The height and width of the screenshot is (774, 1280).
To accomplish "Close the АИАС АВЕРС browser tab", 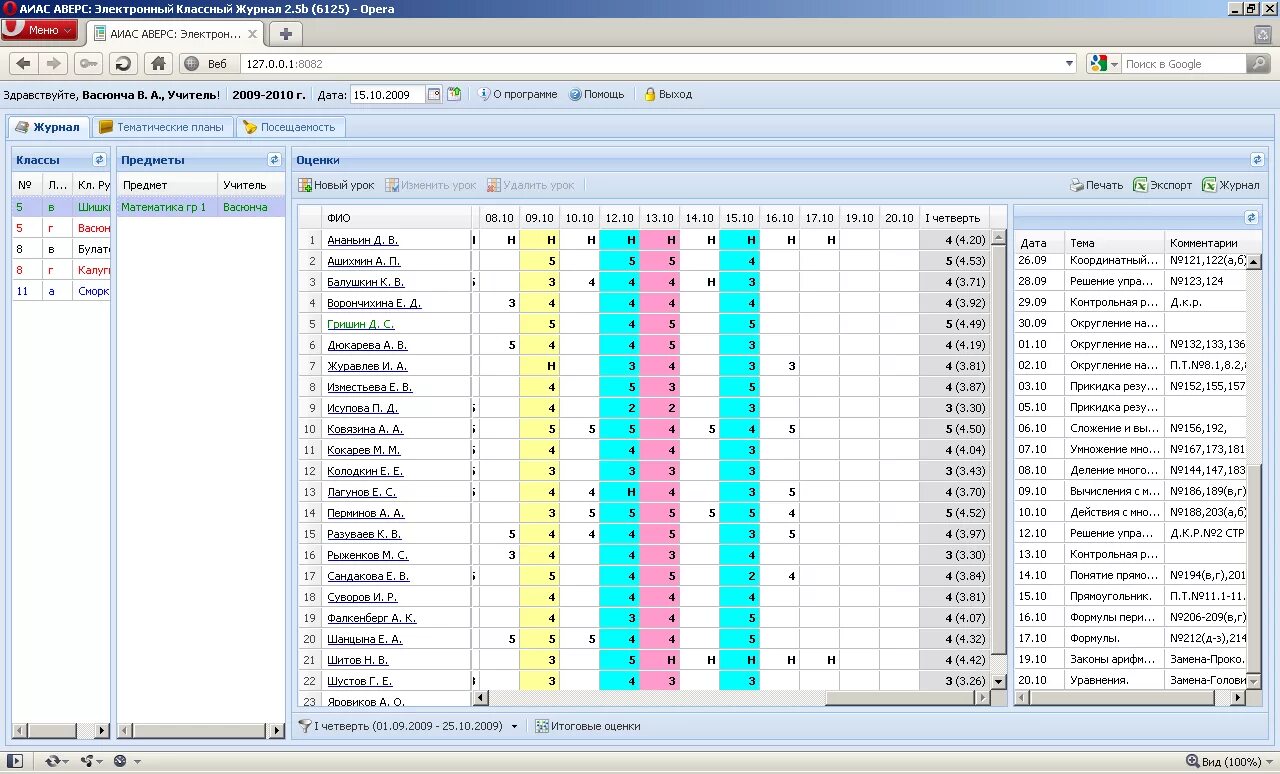I will pos(252,34).
